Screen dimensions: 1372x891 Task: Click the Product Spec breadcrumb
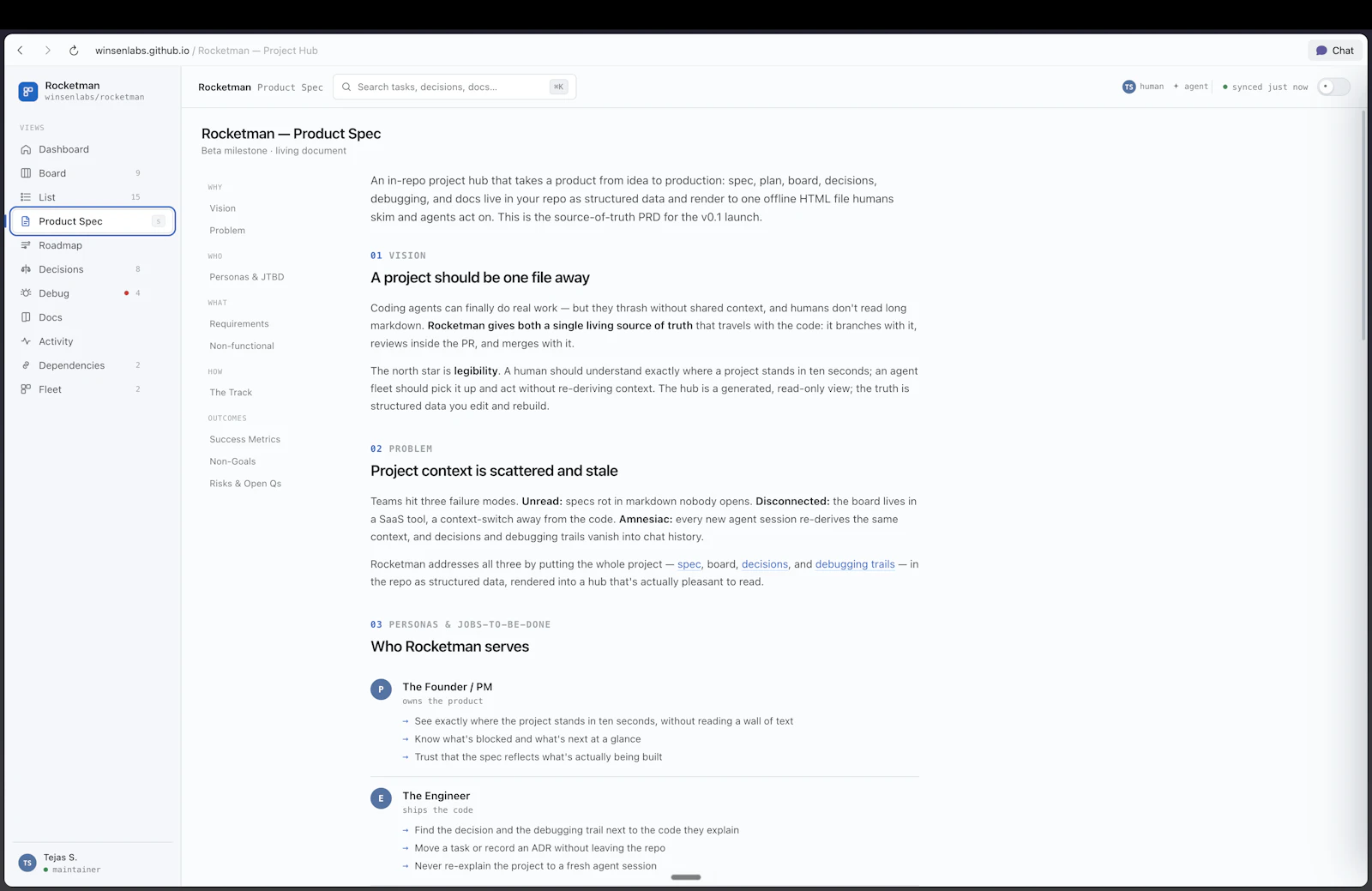point(290,87)
